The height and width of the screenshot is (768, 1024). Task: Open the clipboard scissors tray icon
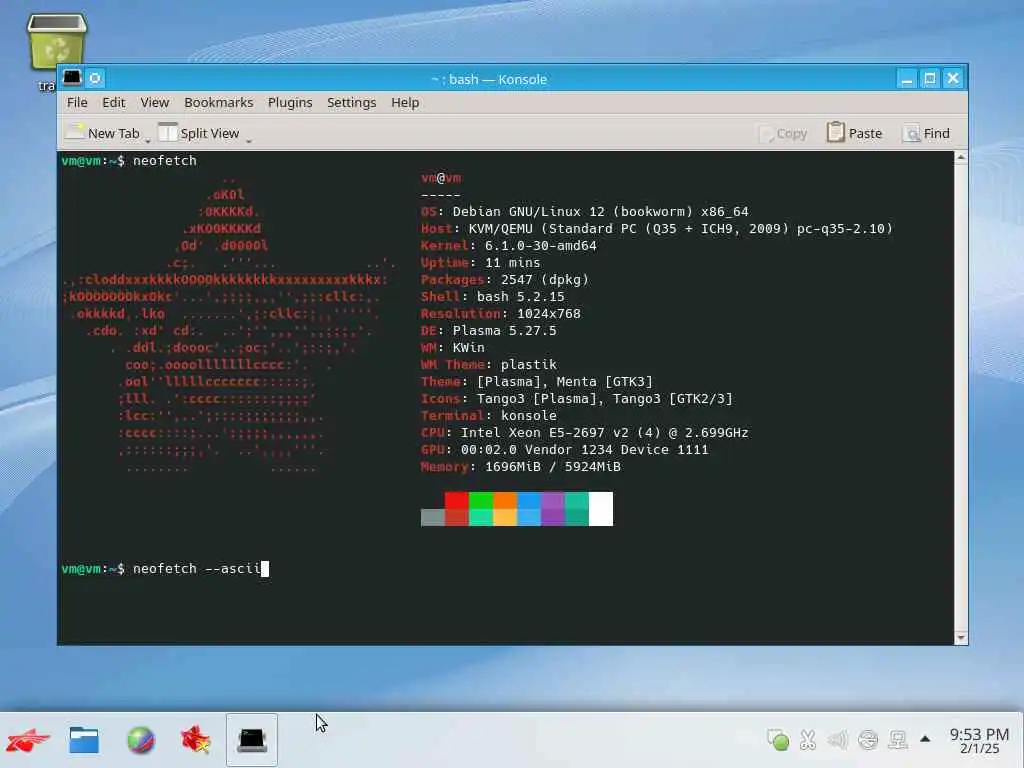808,739
